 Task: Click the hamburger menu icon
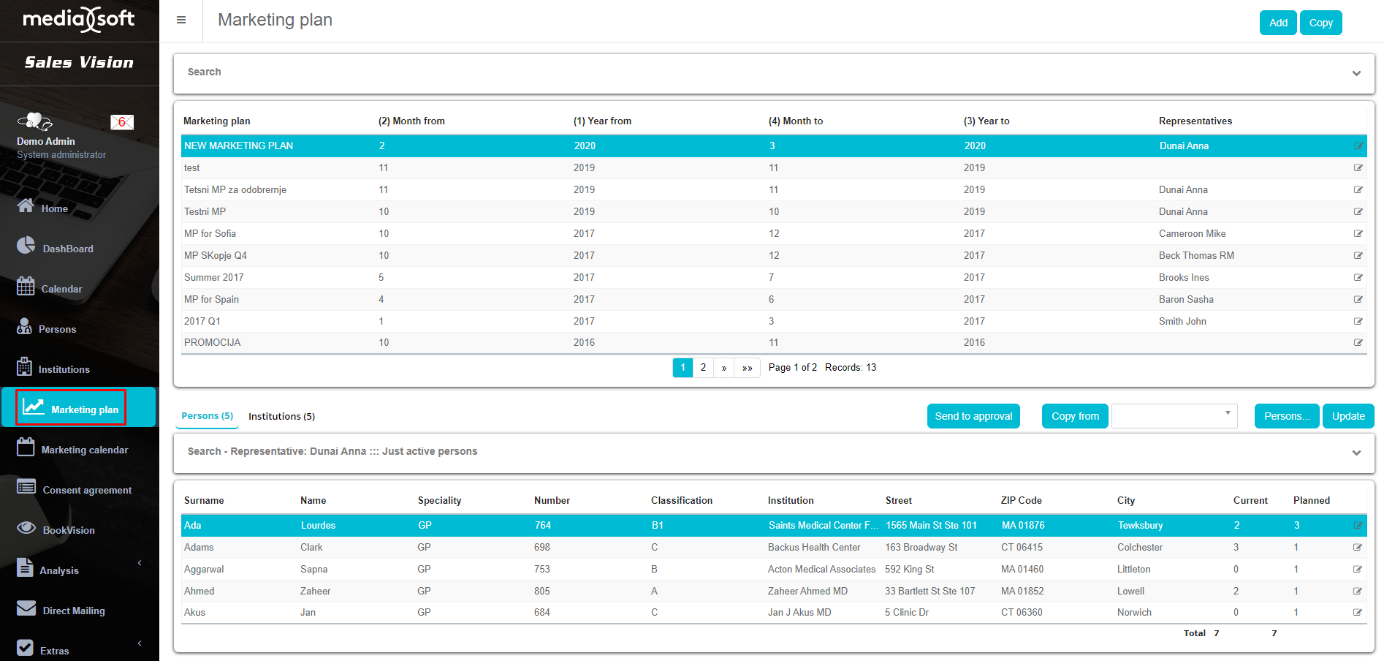[181, 20]
